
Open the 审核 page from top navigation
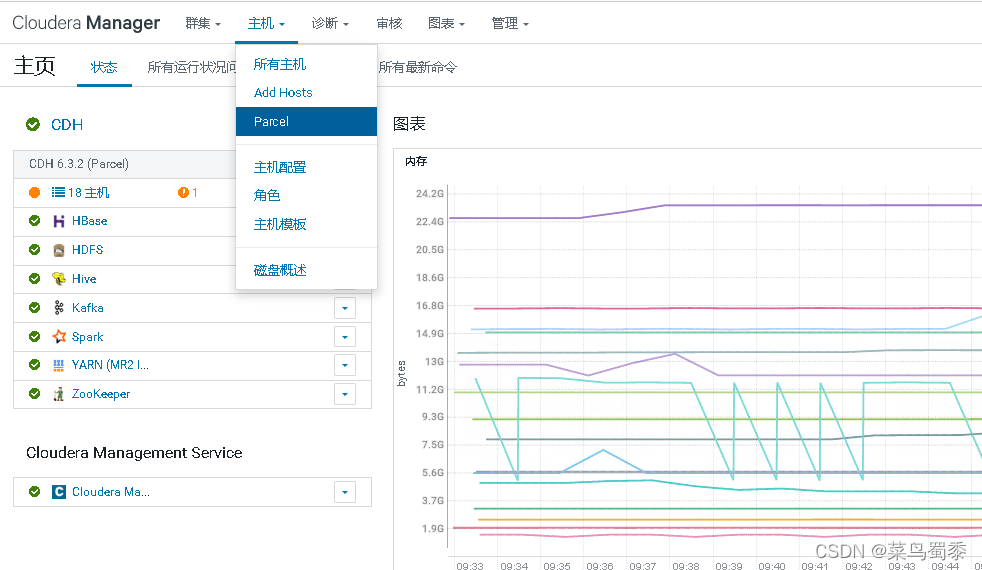[389, 23]
